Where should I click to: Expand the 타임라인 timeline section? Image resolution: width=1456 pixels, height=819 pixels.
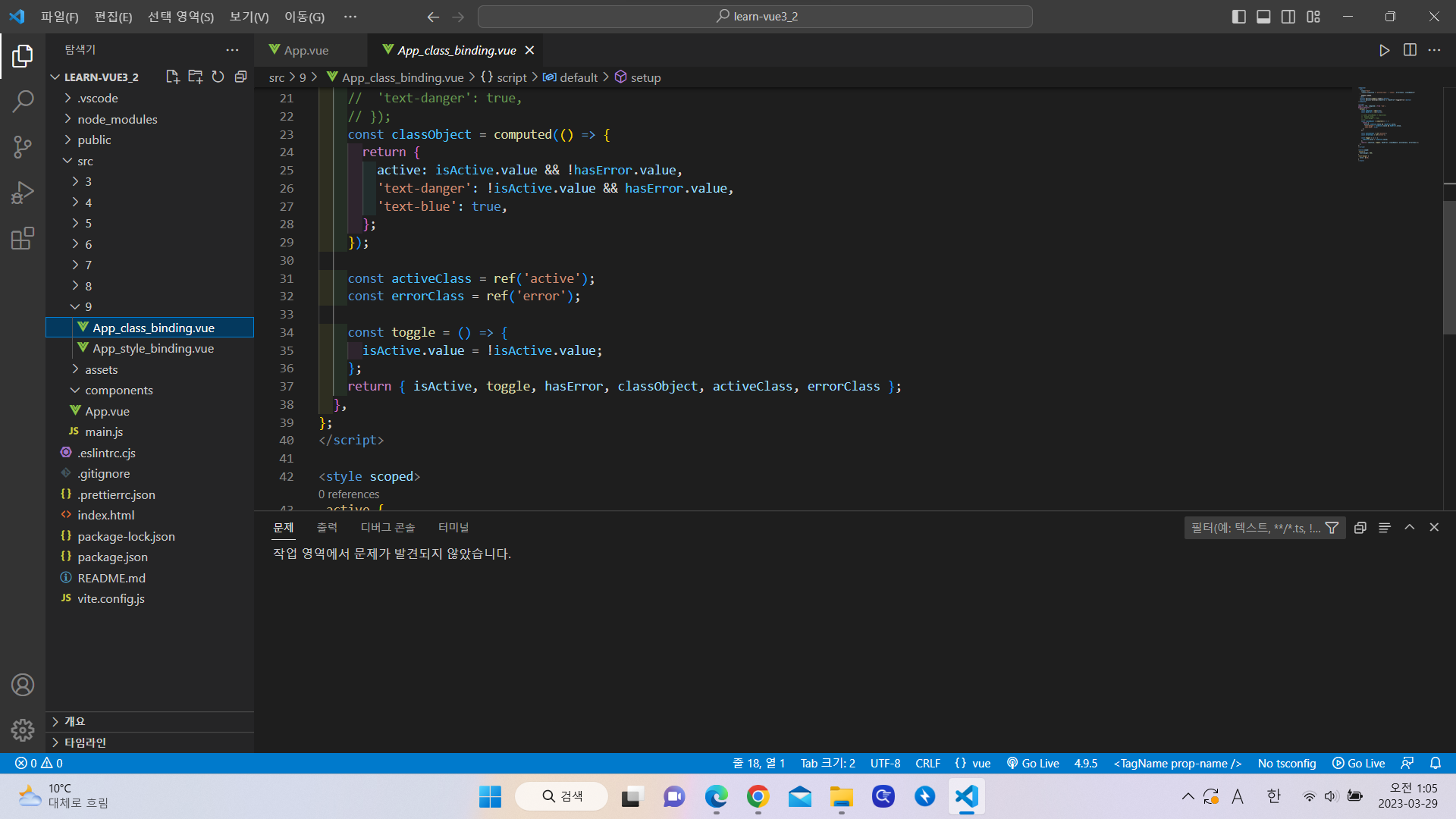[149, 742]
